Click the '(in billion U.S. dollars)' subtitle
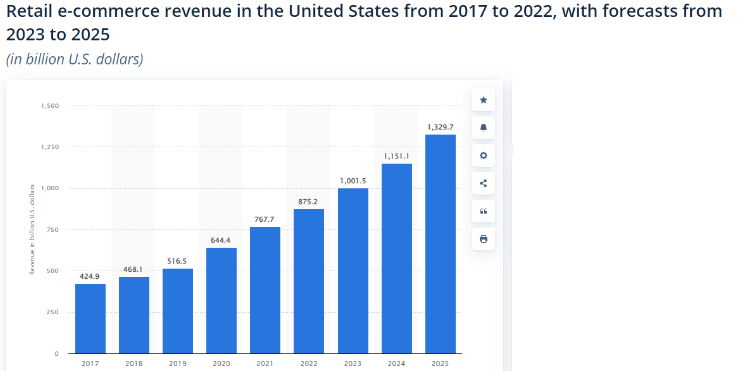Viewport: 750px width, 371px height. pos(75,59)
